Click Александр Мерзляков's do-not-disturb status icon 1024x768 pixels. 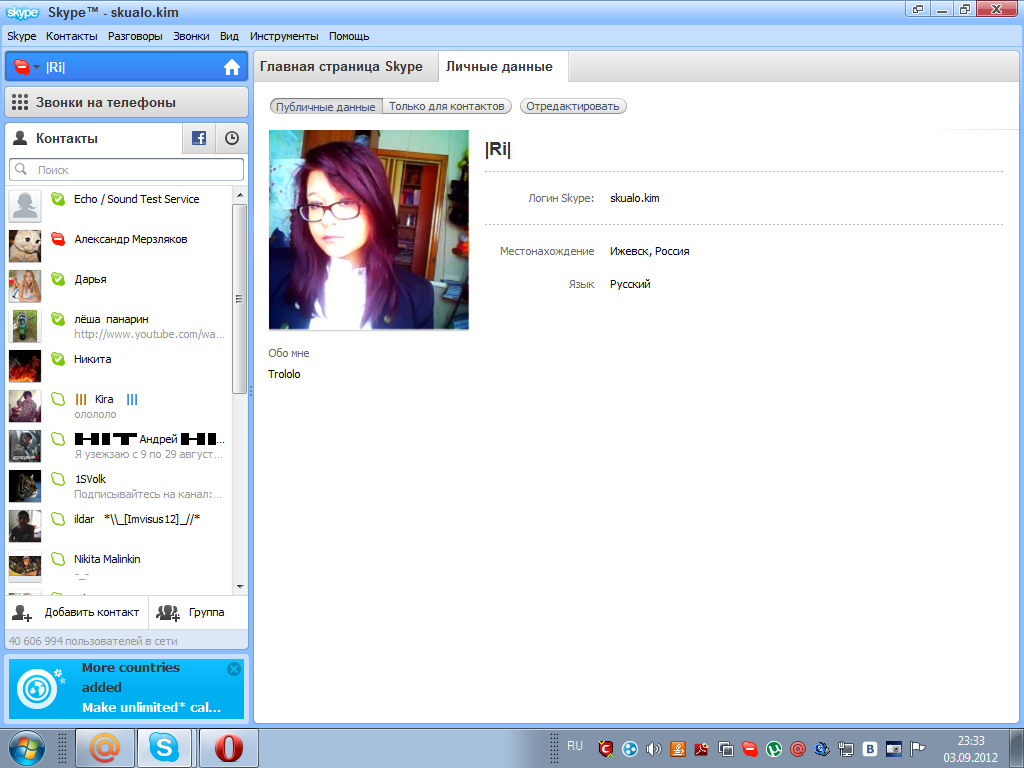coord(58,240)
